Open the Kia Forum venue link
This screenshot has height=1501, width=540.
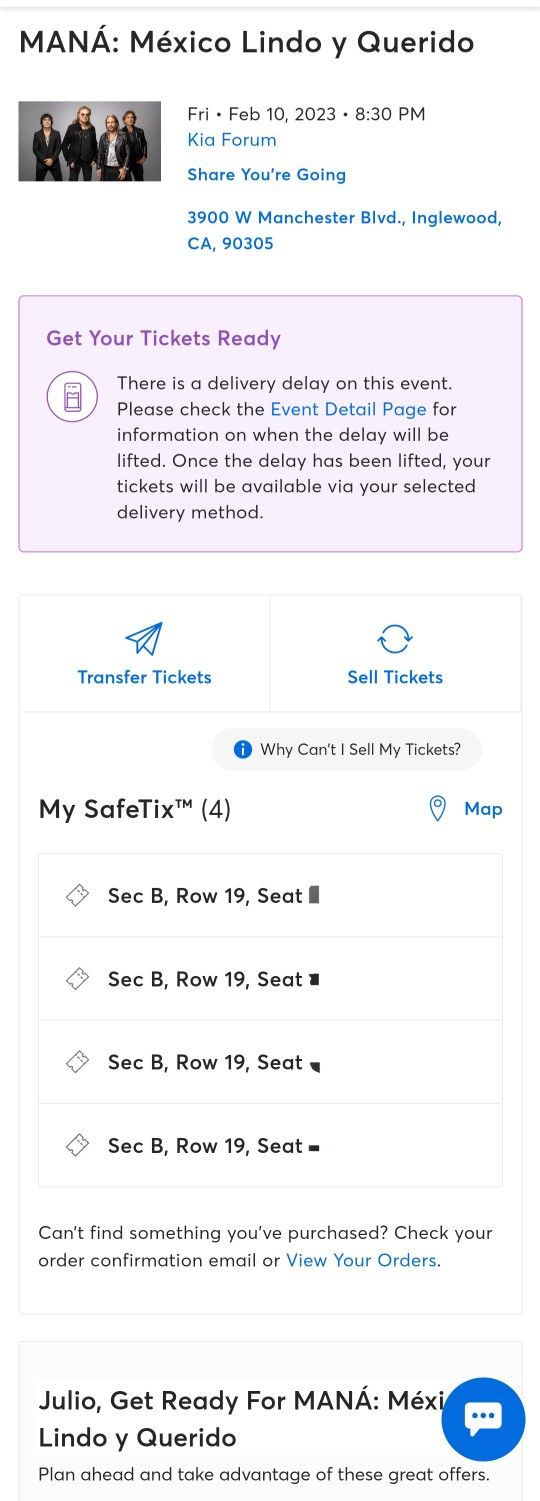pyautogui.click(x=232, y=140)
